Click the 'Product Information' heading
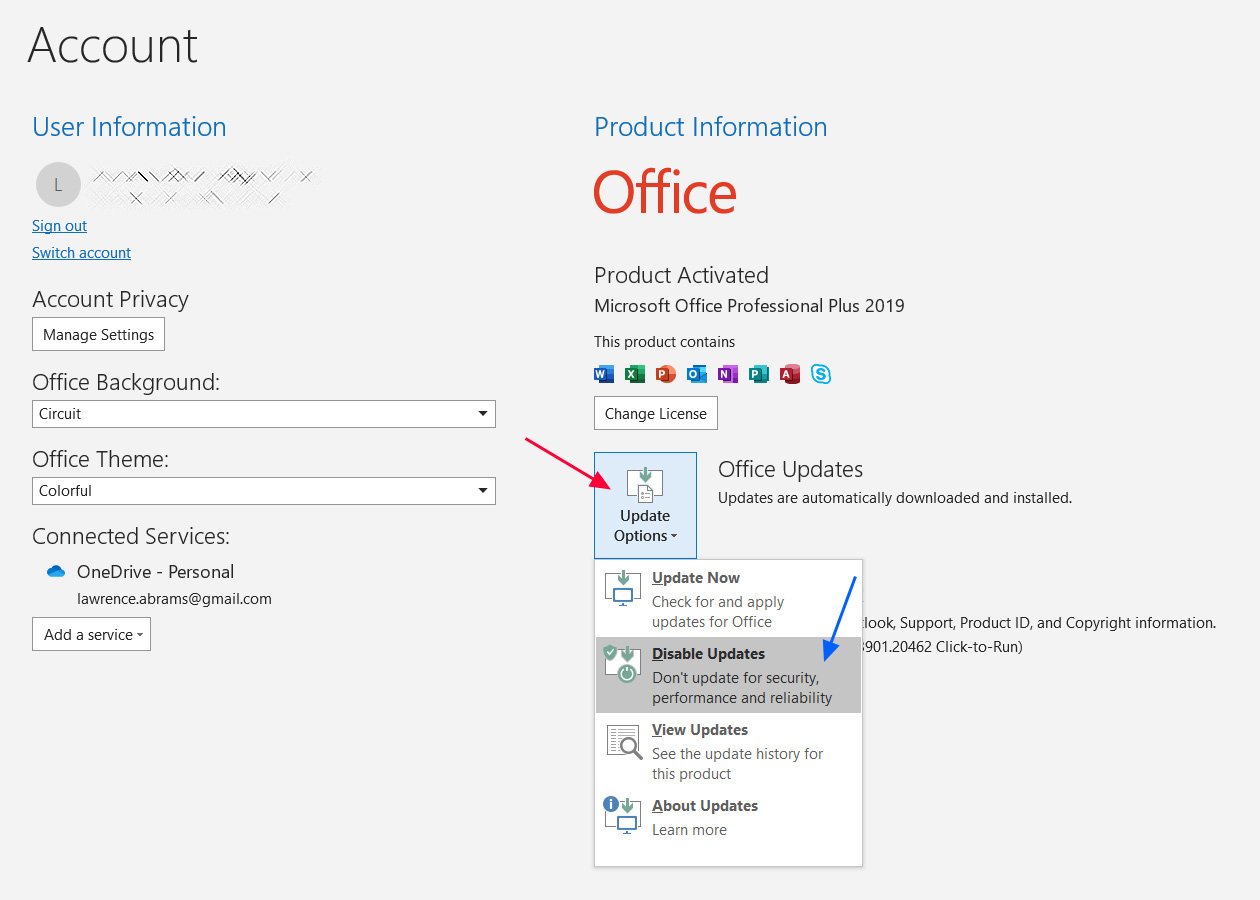Image resolution: width=1260 pixels, height=900 pixels. 710,127
